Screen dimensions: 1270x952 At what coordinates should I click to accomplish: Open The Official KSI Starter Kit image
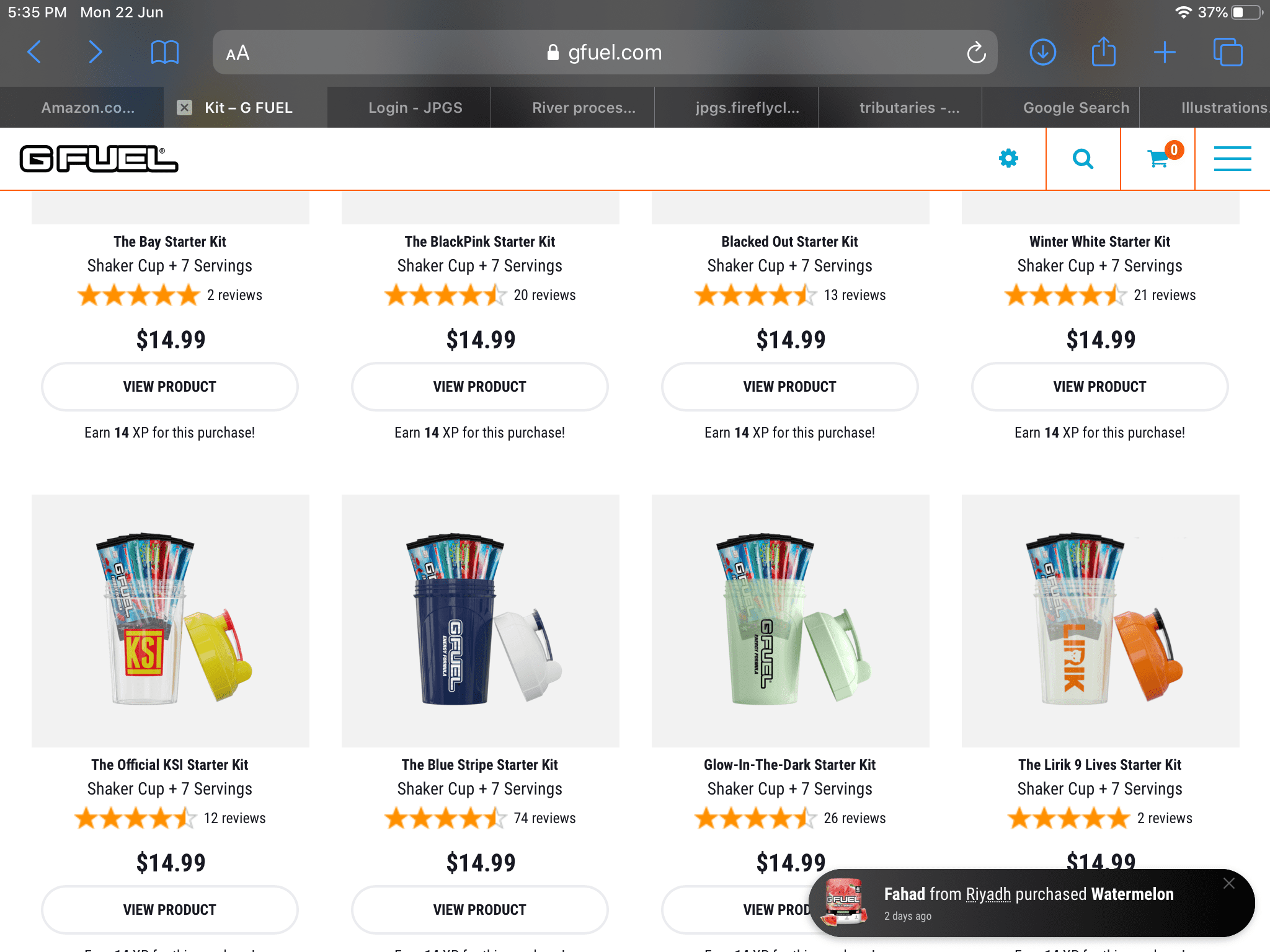click(171, 621)
